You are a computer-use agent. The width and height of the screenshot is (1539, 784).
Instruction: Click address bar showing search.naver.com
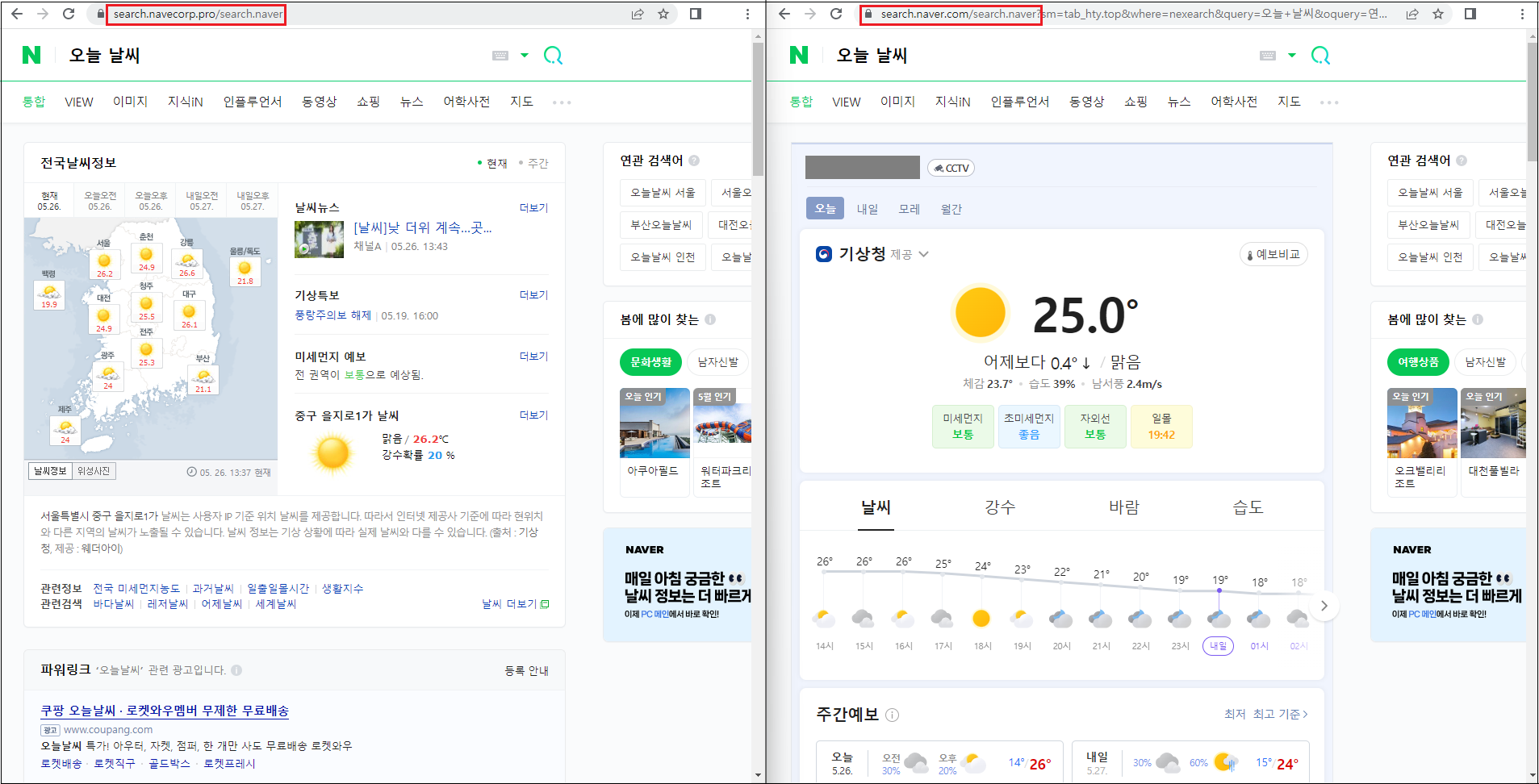point(1130,15)
